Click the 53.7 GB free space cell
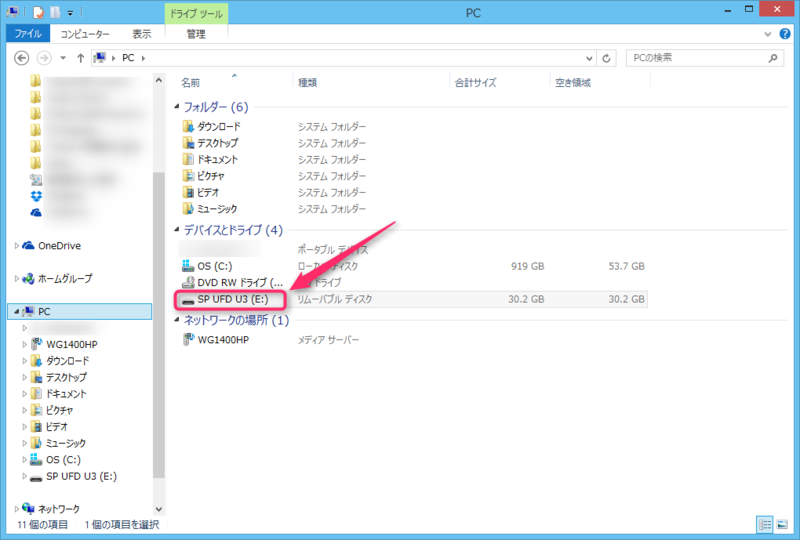Screen dimensions: 800x540 tap(627, 266)
